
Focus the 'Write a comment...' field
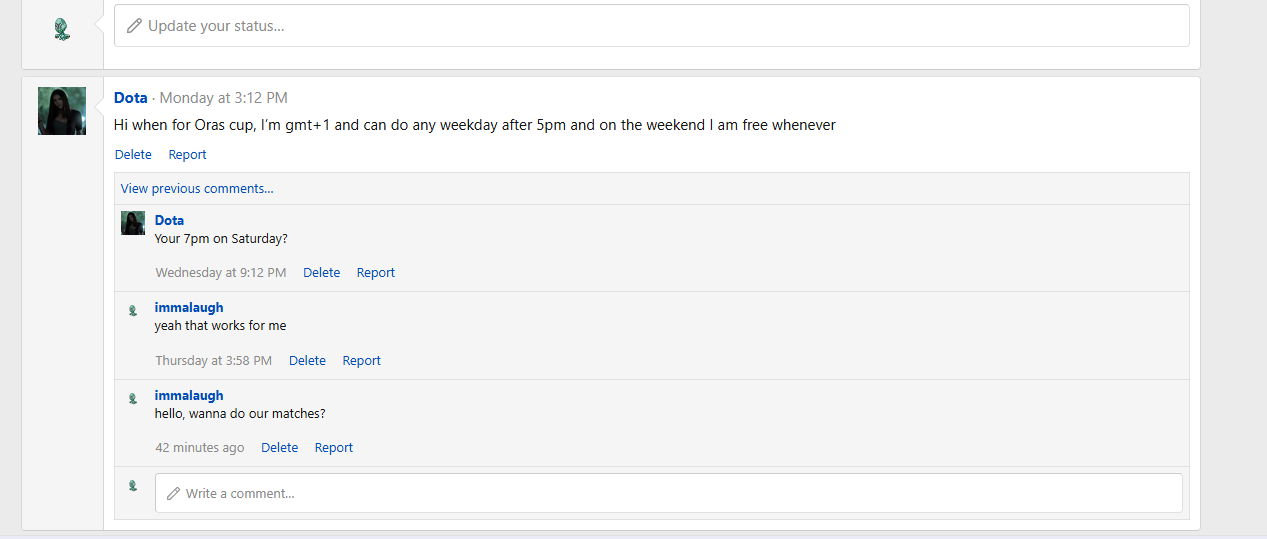tap(668, 493)
